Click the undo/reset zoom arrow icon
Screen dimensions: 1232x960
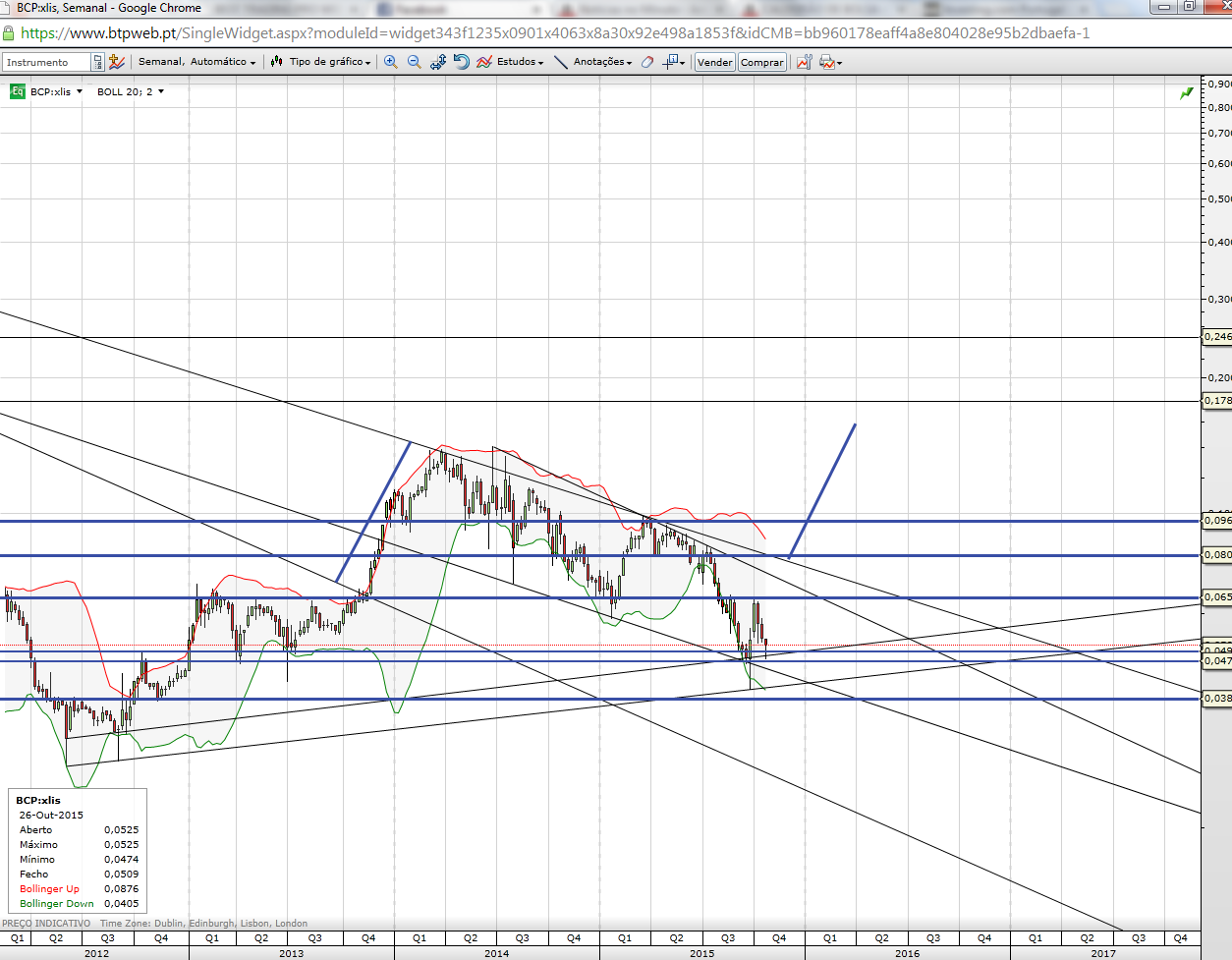click(x=462, y=62)
